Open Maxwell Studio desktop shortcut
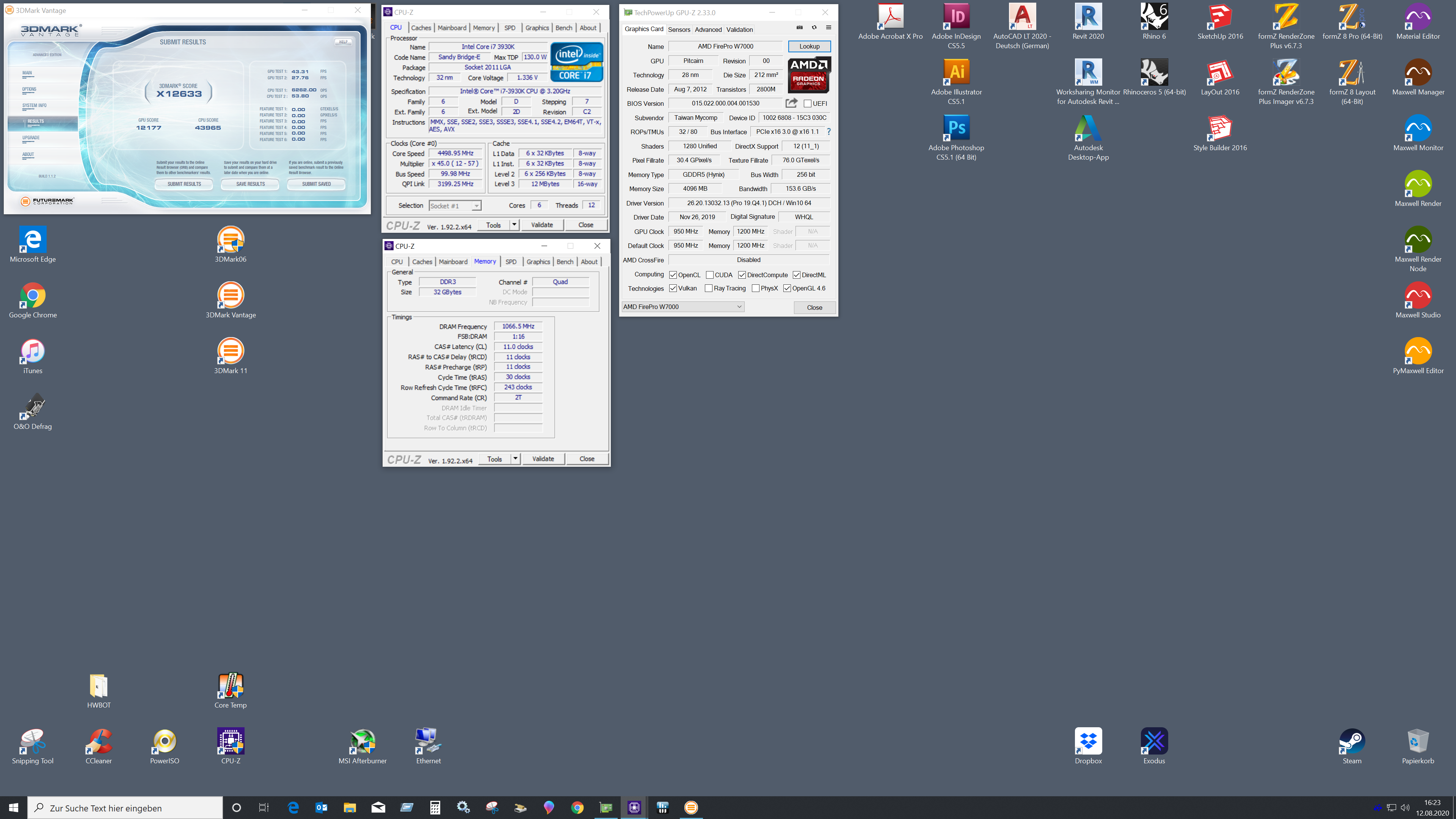 [1418, 300]
